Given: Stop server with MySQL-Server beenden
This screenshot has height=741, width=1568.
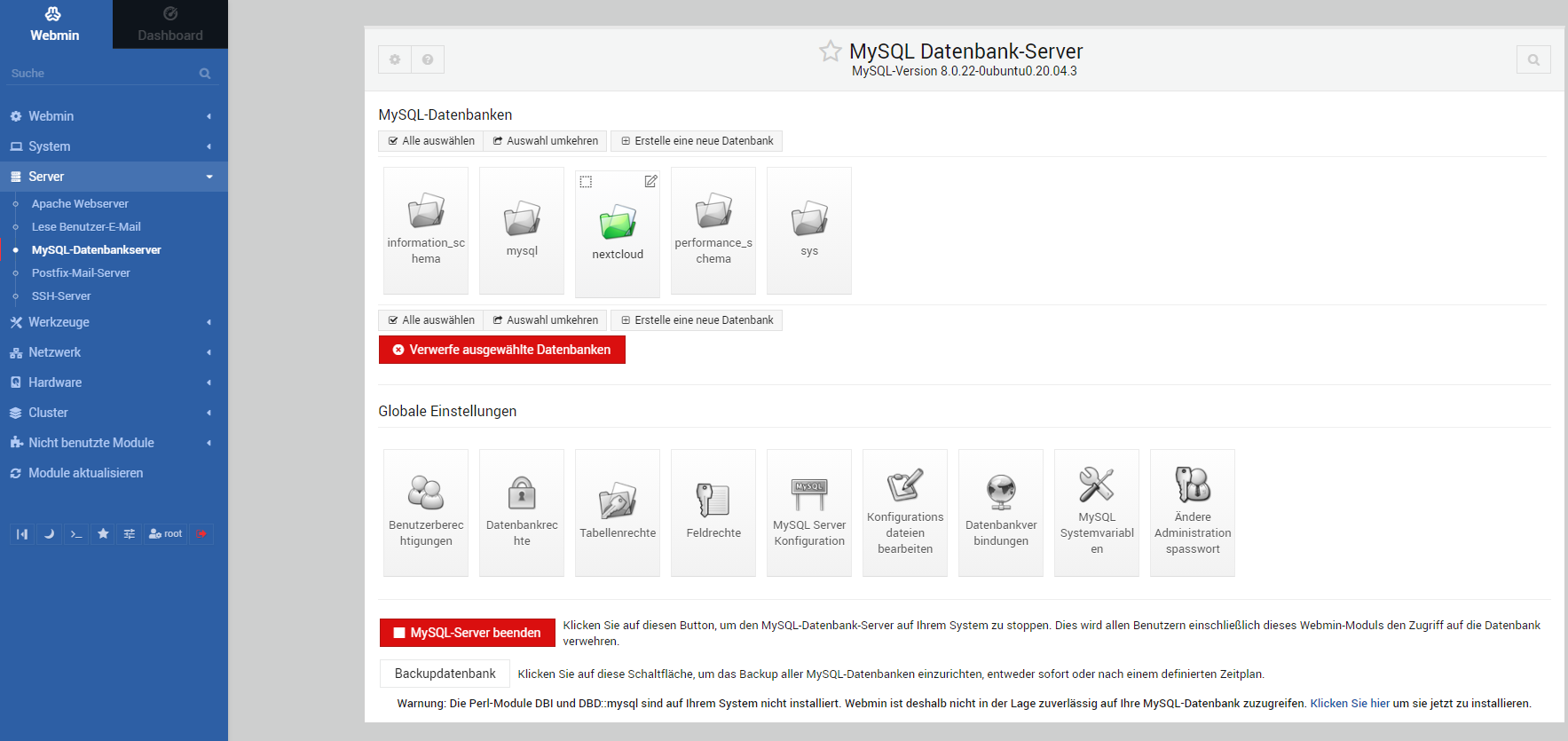Looking at the screenshot, I should (468, 633).
